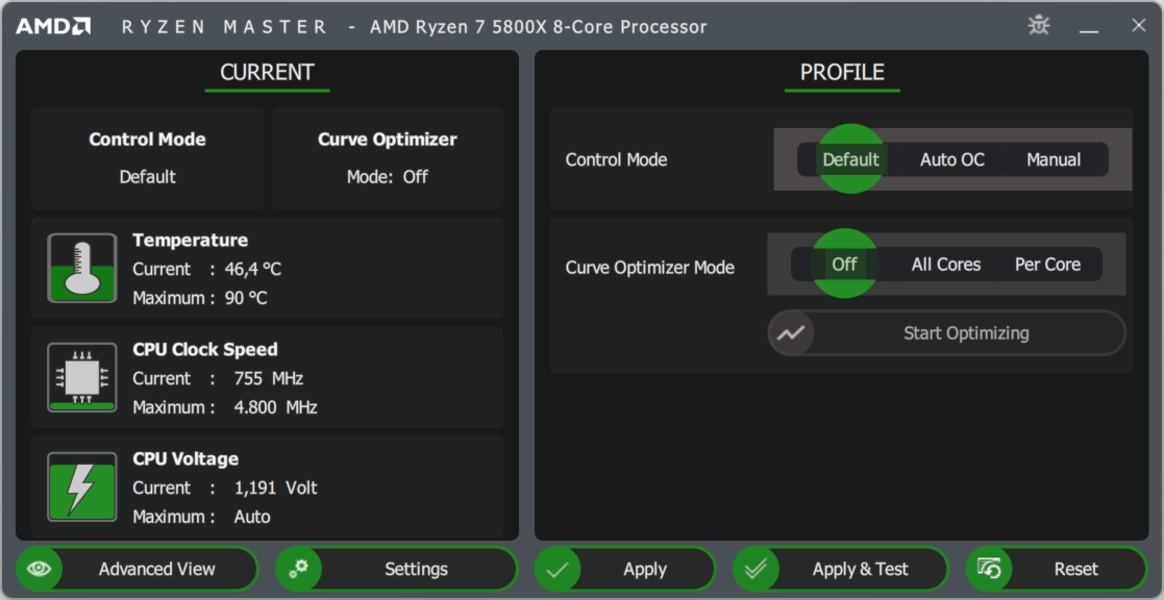Image resolution: width=1164 pixels, height=600 pixels.
Task: Click the gears icon beside Settings
Action: click(x=298, y=569)
